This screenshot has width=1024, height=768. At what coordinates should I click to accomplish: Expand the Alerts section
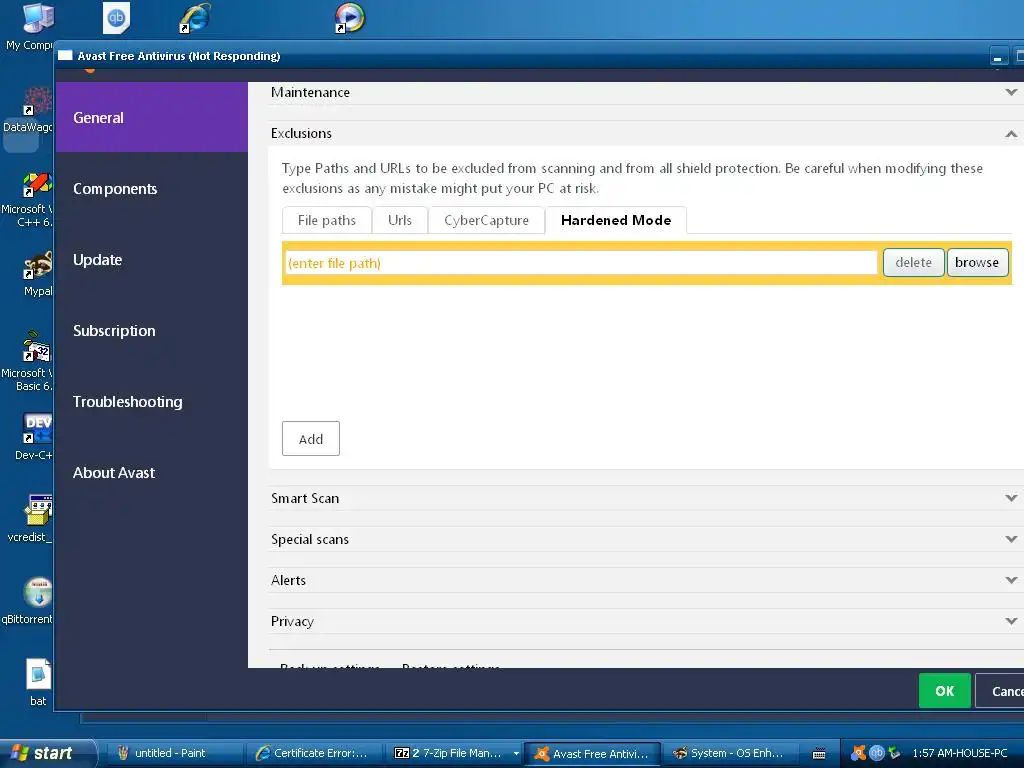645,581
